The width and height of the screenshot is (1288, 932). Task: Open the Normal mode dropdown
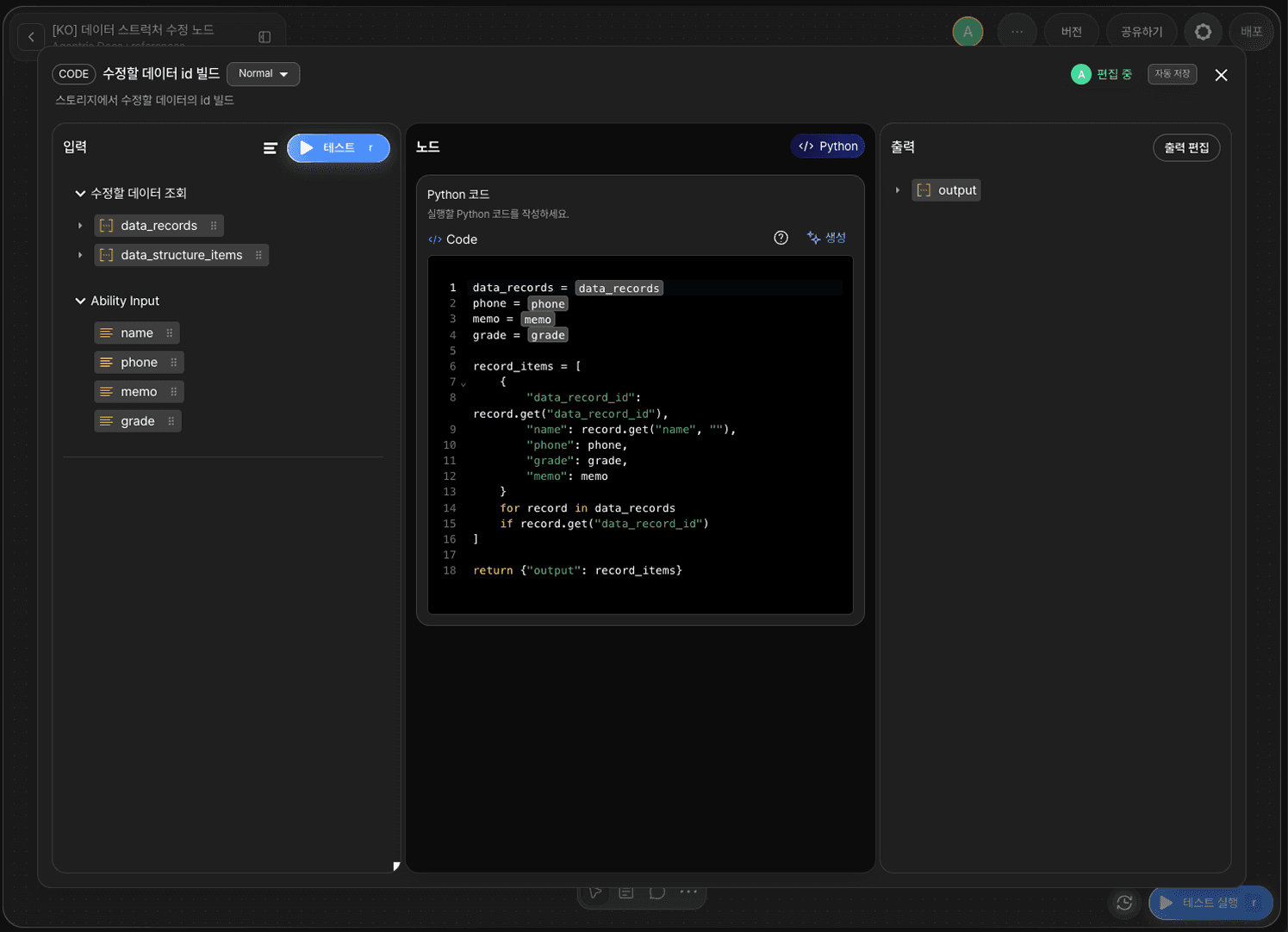(x=263, y=74)
